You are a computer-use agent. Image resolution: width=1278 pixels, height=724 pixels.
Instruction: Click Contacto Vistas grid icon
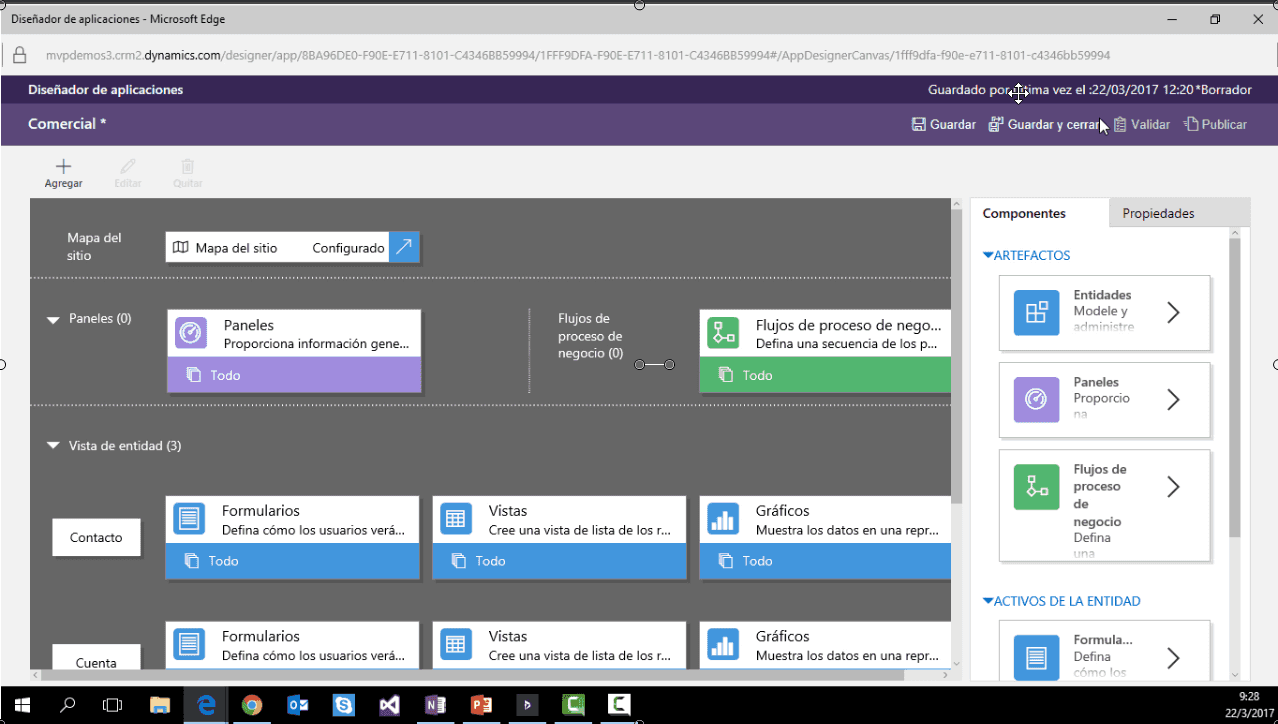455,519
